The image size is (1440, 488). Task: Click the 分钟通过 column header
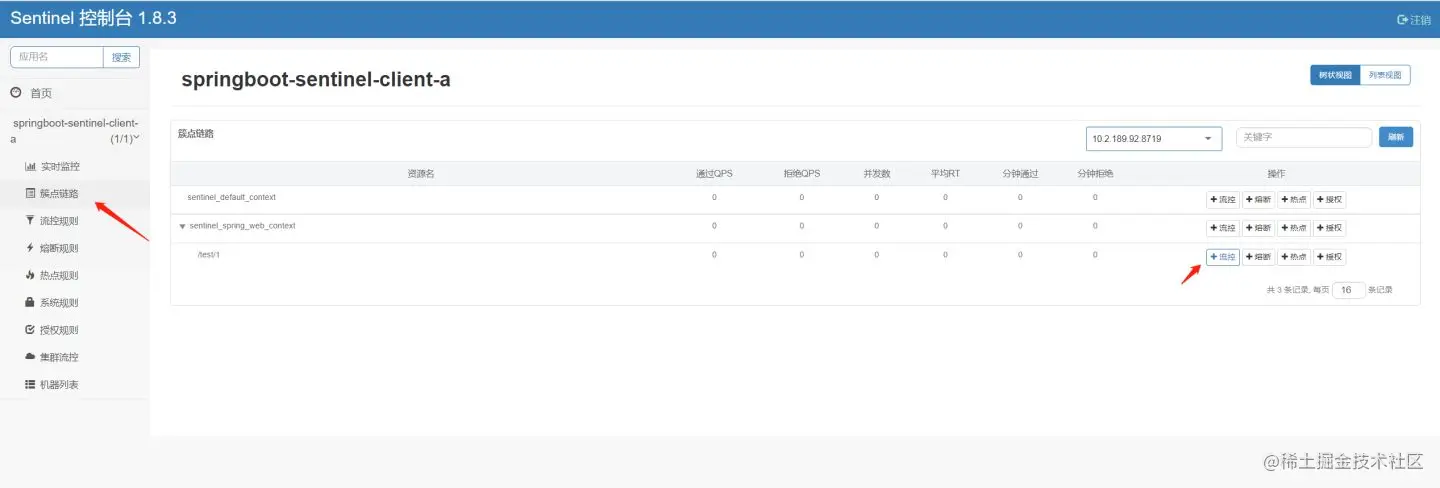(1020, 173)
